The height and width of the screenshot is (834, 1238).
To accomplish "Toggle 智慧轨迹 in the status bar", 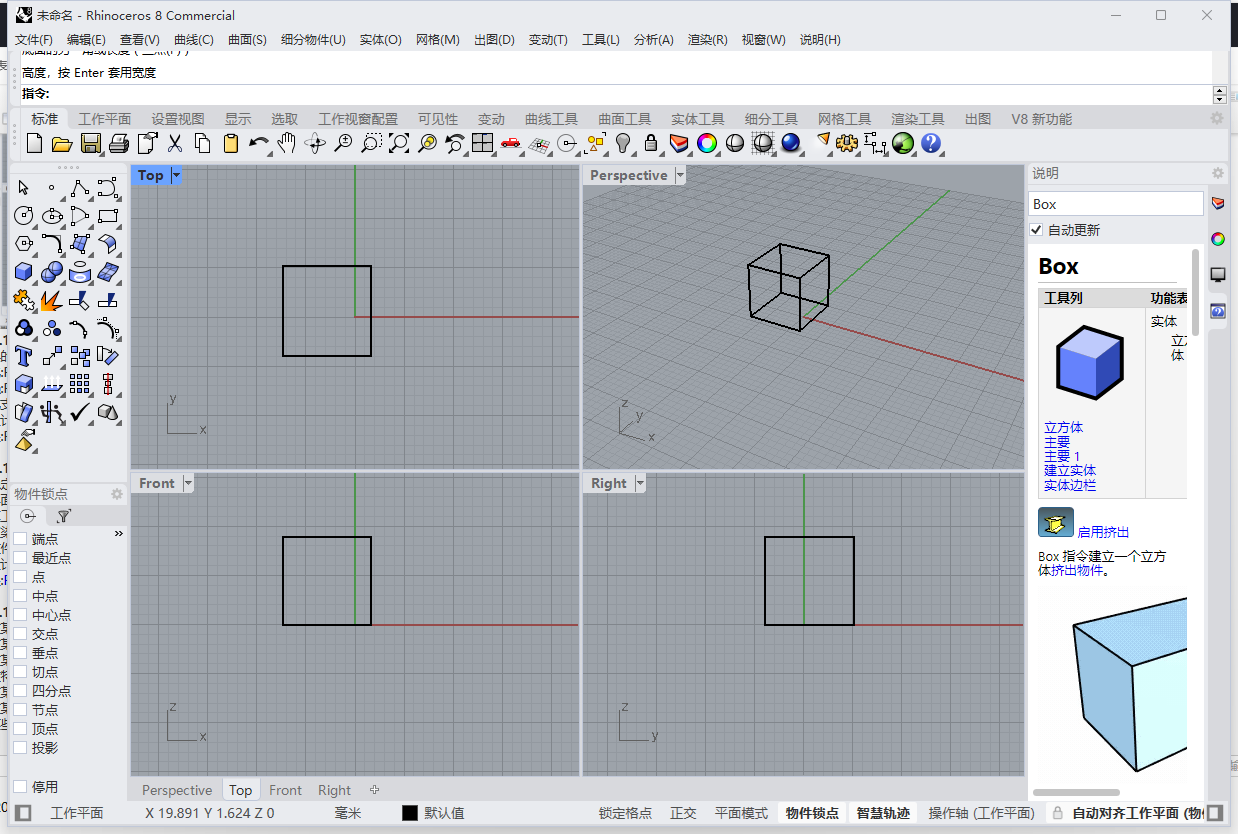I will coord(883,813).
